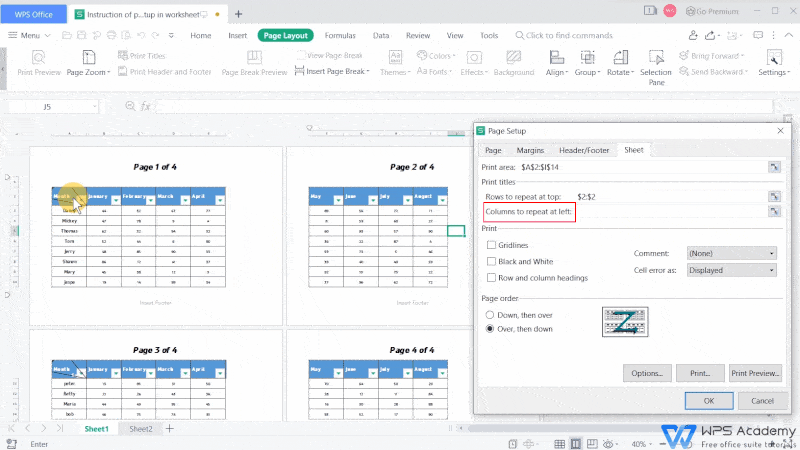Switch to the Home ribbon tab

tap(201, 35)
